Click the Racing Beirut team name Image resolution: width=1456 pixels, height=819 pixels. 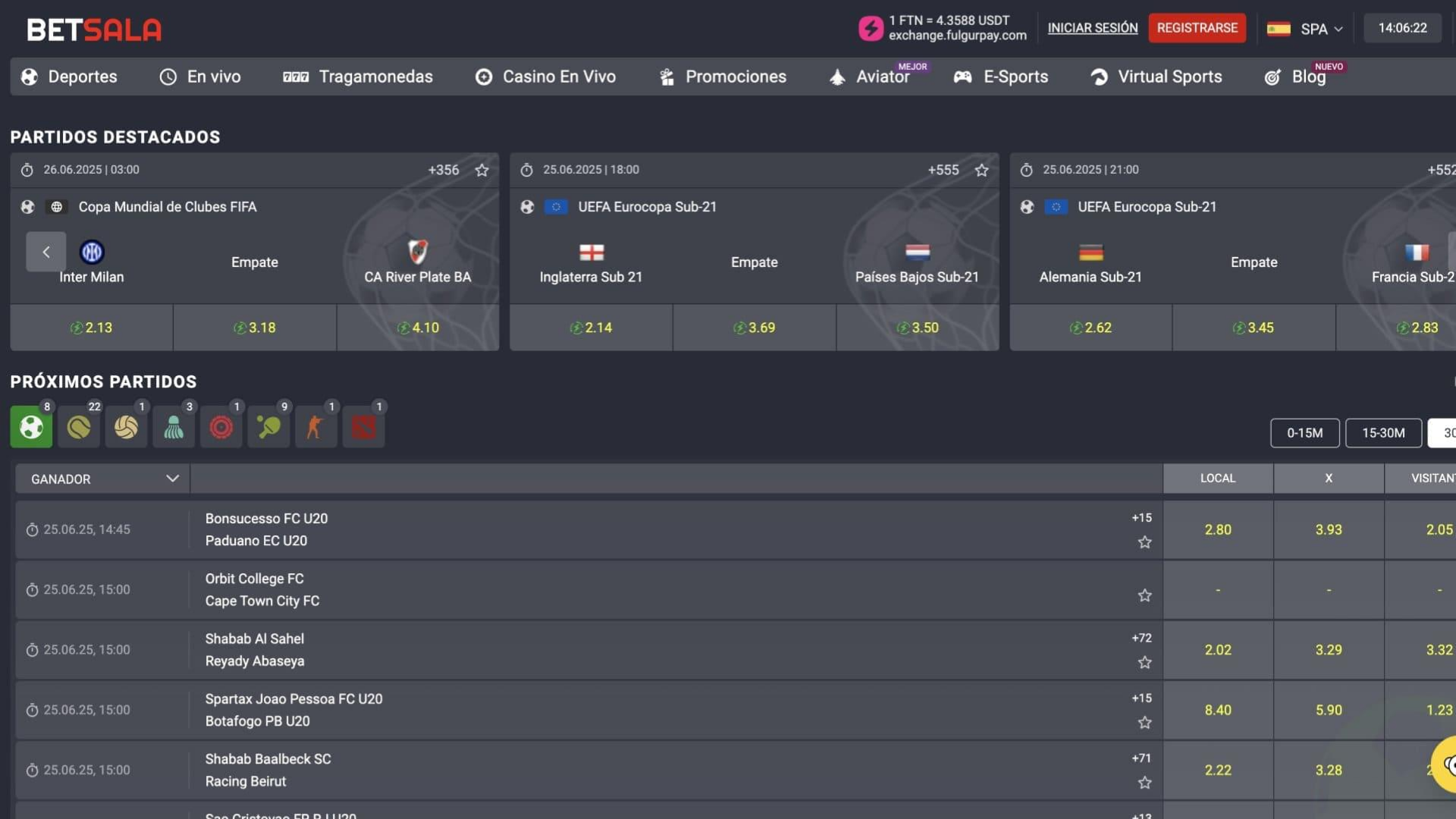(246, 781)
